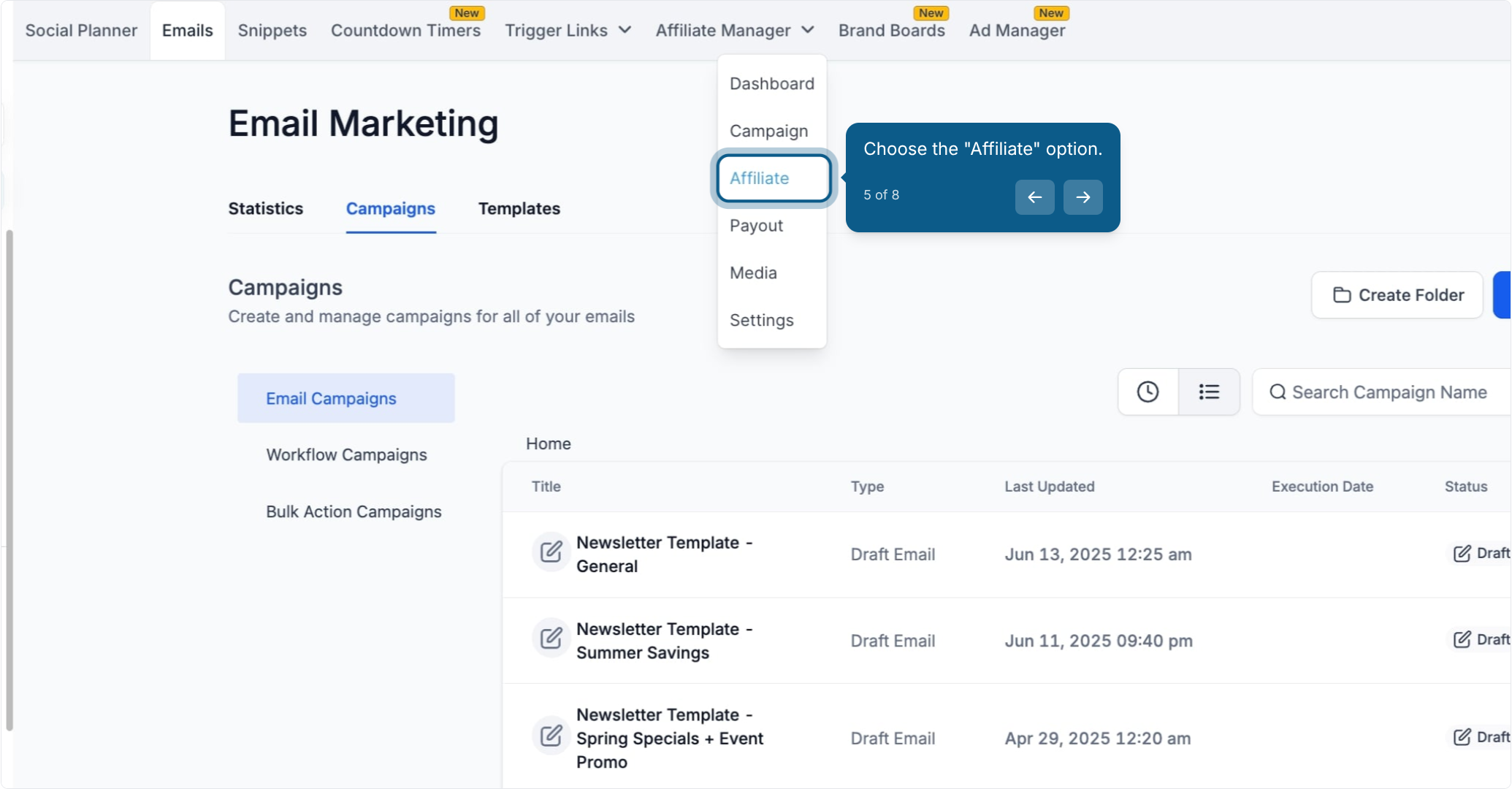Open Settings in Affiliate Manager menu
The width and height of the screenshot is (1512, 789).
tap(761, 321)
